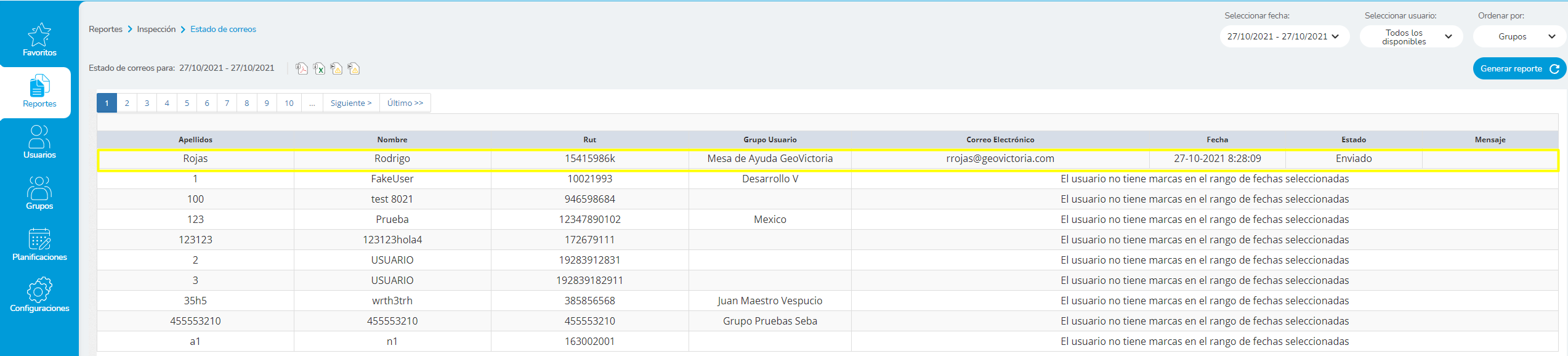Click Inspección in the breadcrumb
This screenshot has height=356, width=1568.
(156, 29)
